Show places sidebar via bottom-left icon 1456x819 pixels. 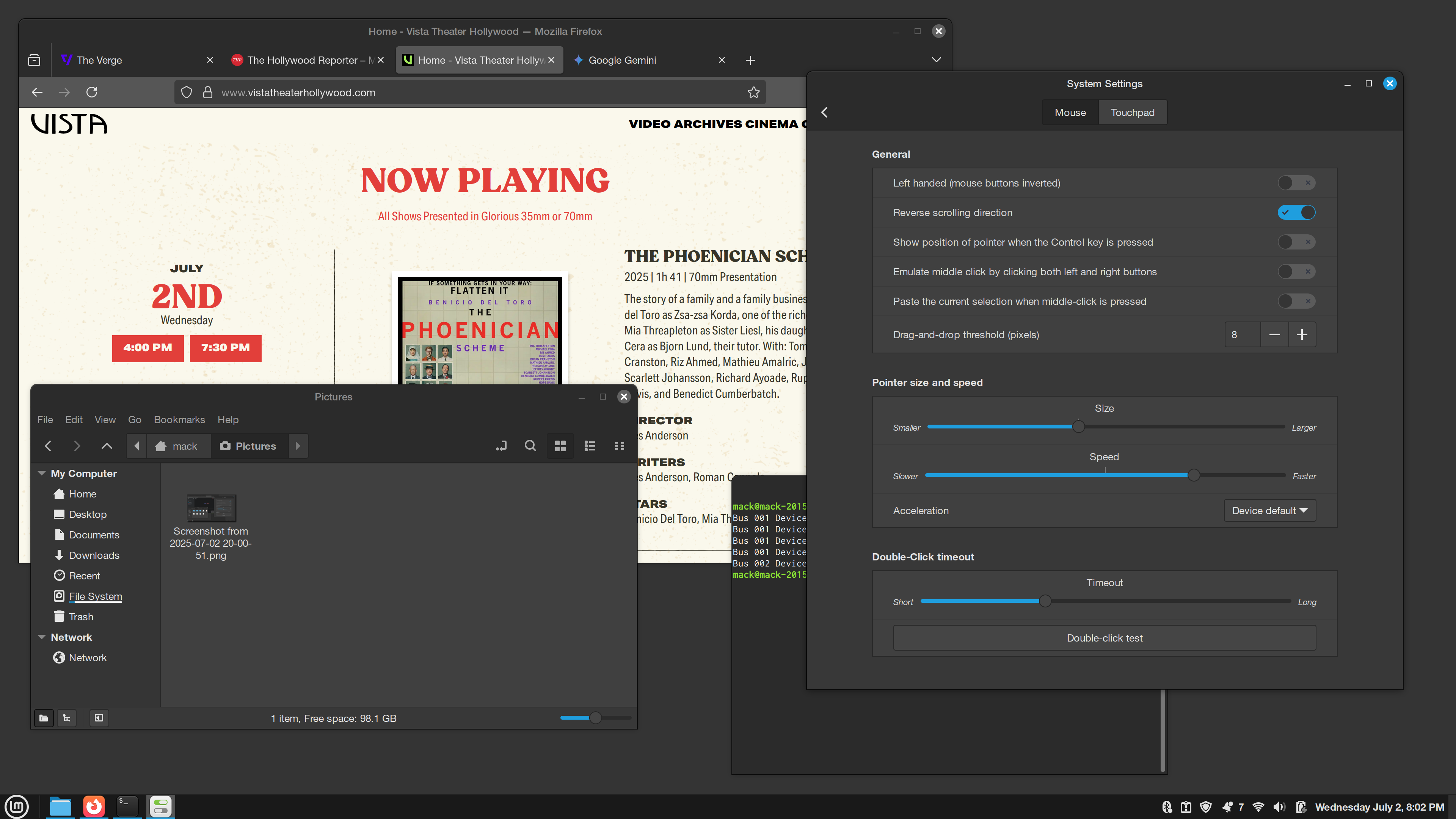[44, 718]
